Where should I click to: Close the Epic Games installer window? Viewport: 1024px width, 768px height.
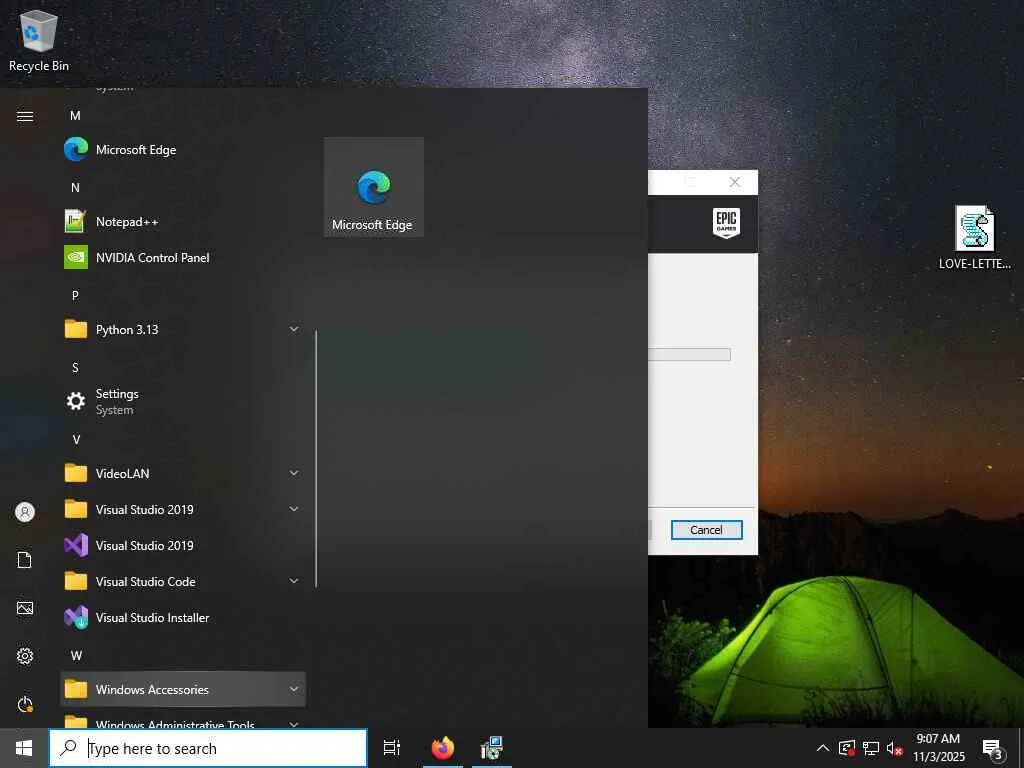[x=735, y=182]
